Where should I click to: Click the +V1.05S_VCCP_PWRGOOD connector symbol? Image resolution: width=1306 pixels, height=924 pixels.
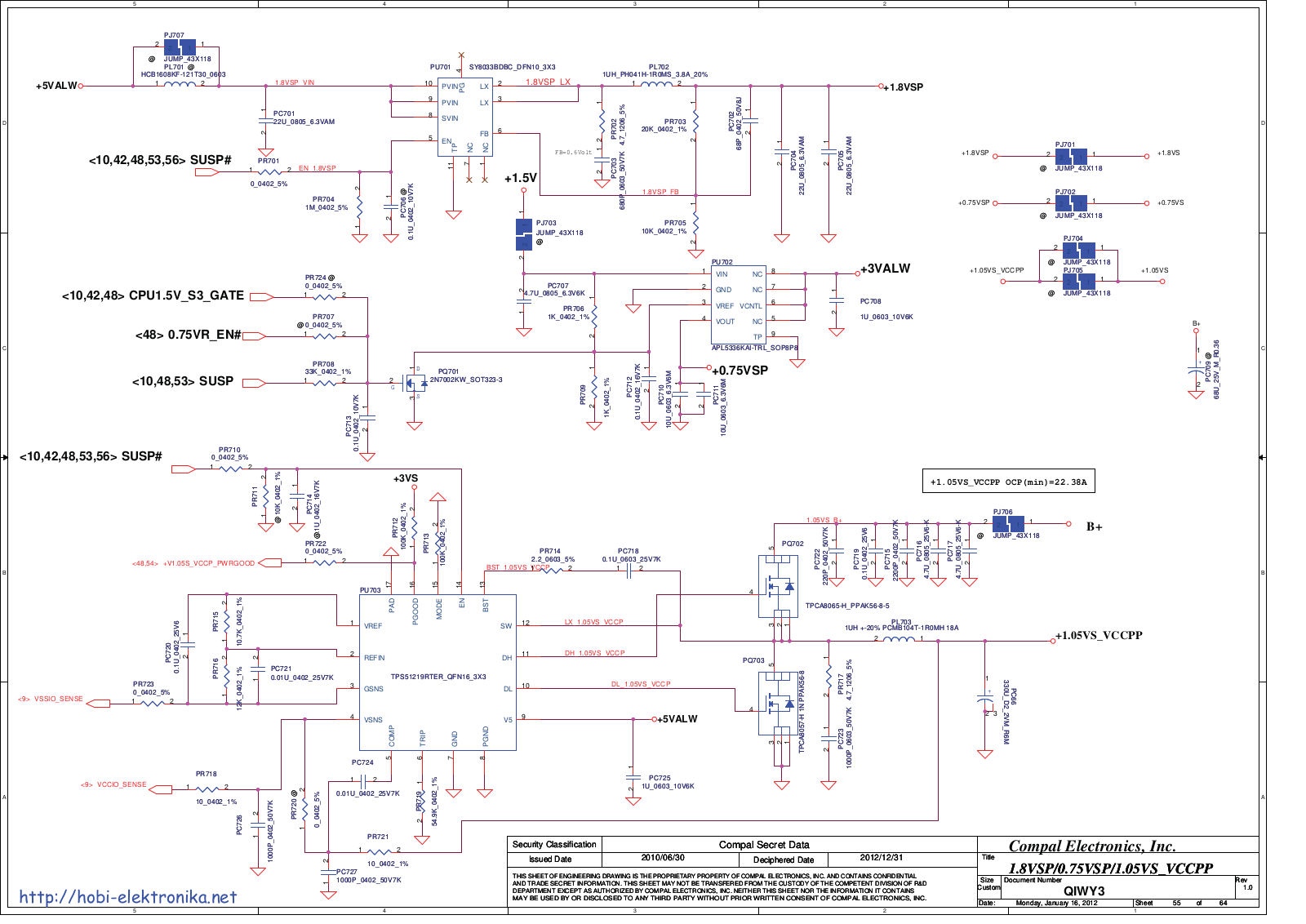pyautogui.click(x=269, y=563)
